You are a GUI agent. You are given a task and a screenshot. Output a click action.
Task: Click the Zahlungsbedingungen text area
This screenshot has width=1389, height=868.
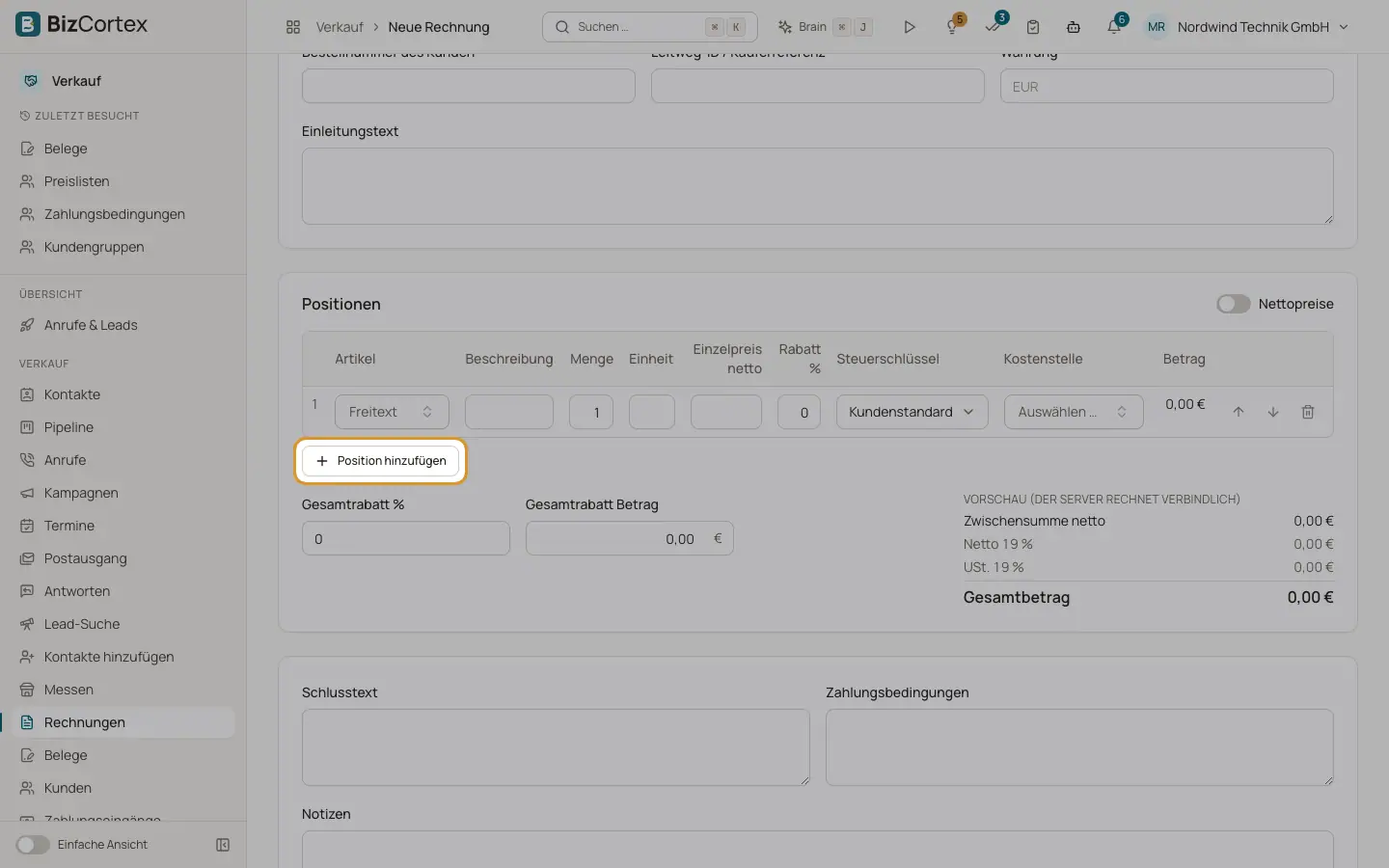tap(1079, 747)
